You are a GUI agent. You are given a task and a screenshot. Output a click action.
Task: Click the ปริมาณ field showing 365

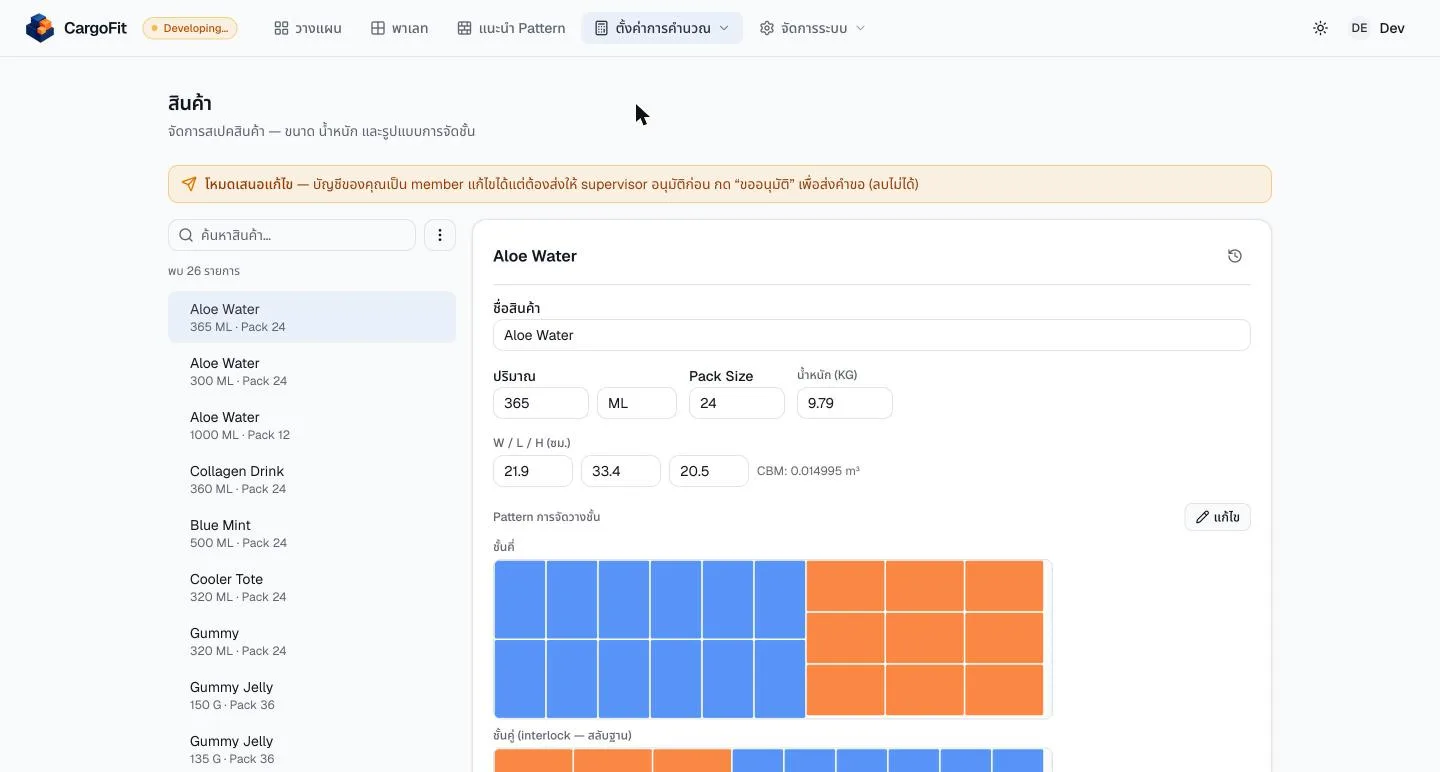541,403
